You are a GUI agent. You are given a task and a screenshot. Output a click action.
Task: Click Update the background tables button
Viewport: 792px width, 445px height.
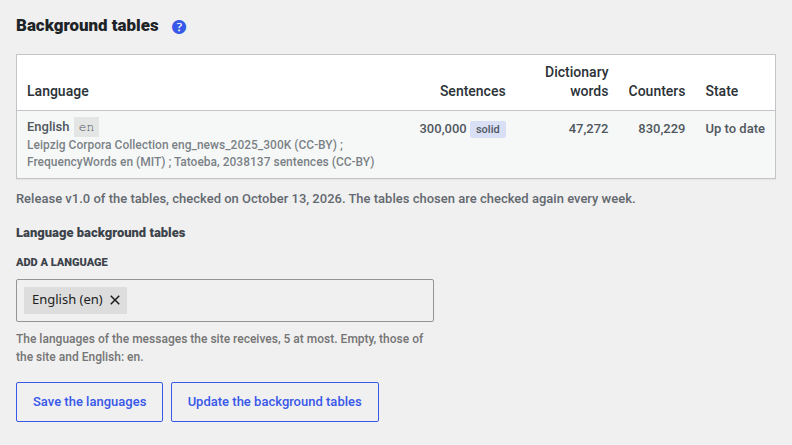click(275, 402)
